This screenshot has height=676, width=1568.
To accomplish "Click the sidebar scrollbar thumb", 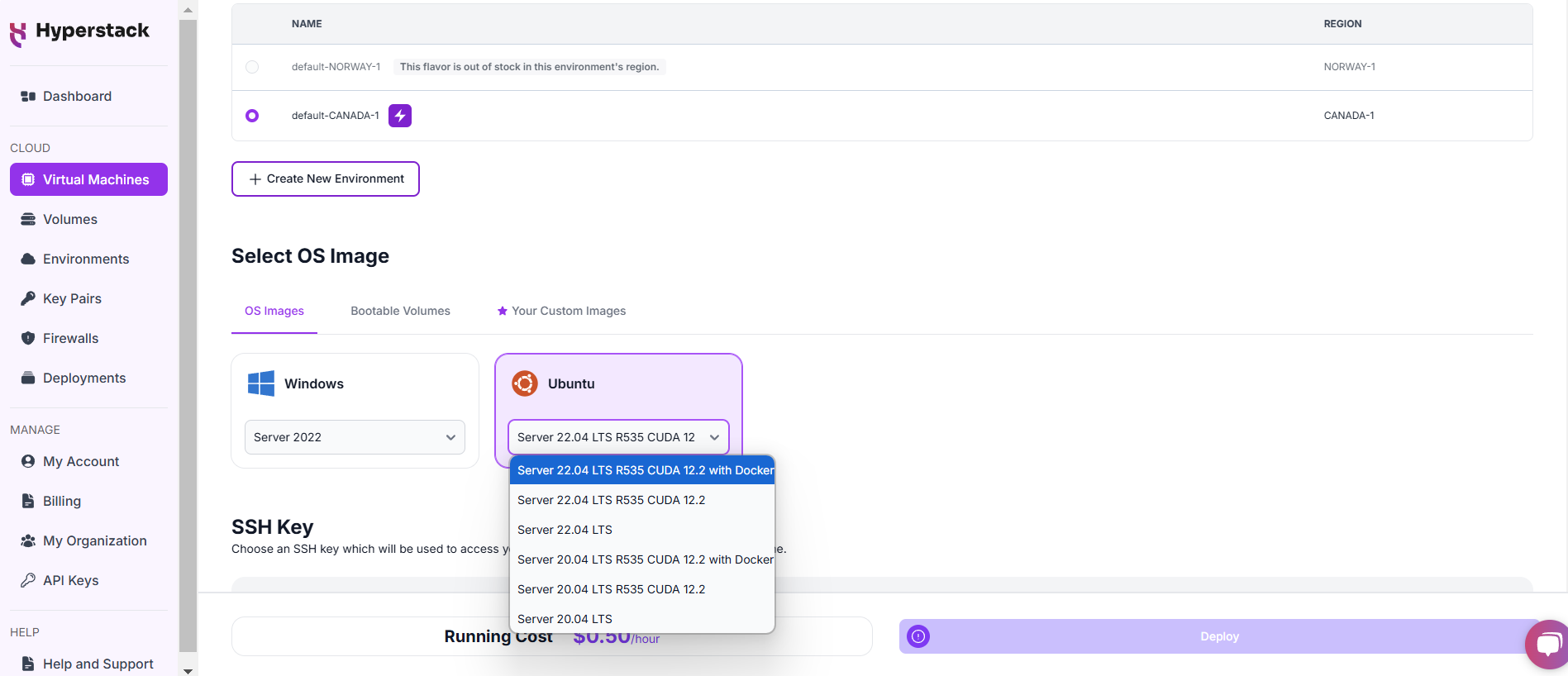I will (x=188, y=336).
